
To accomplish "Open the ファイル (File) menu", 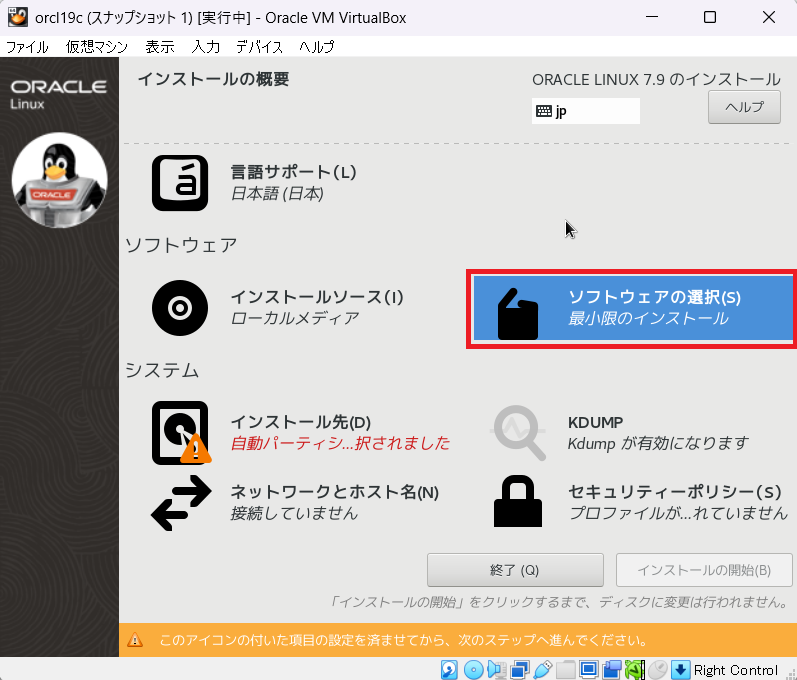I will [27, 47].
